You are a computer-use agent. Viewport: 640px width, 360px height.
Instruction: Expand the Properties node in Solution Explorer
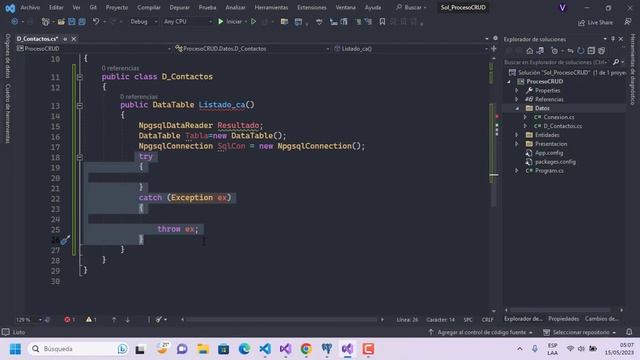tap(517, 91)
